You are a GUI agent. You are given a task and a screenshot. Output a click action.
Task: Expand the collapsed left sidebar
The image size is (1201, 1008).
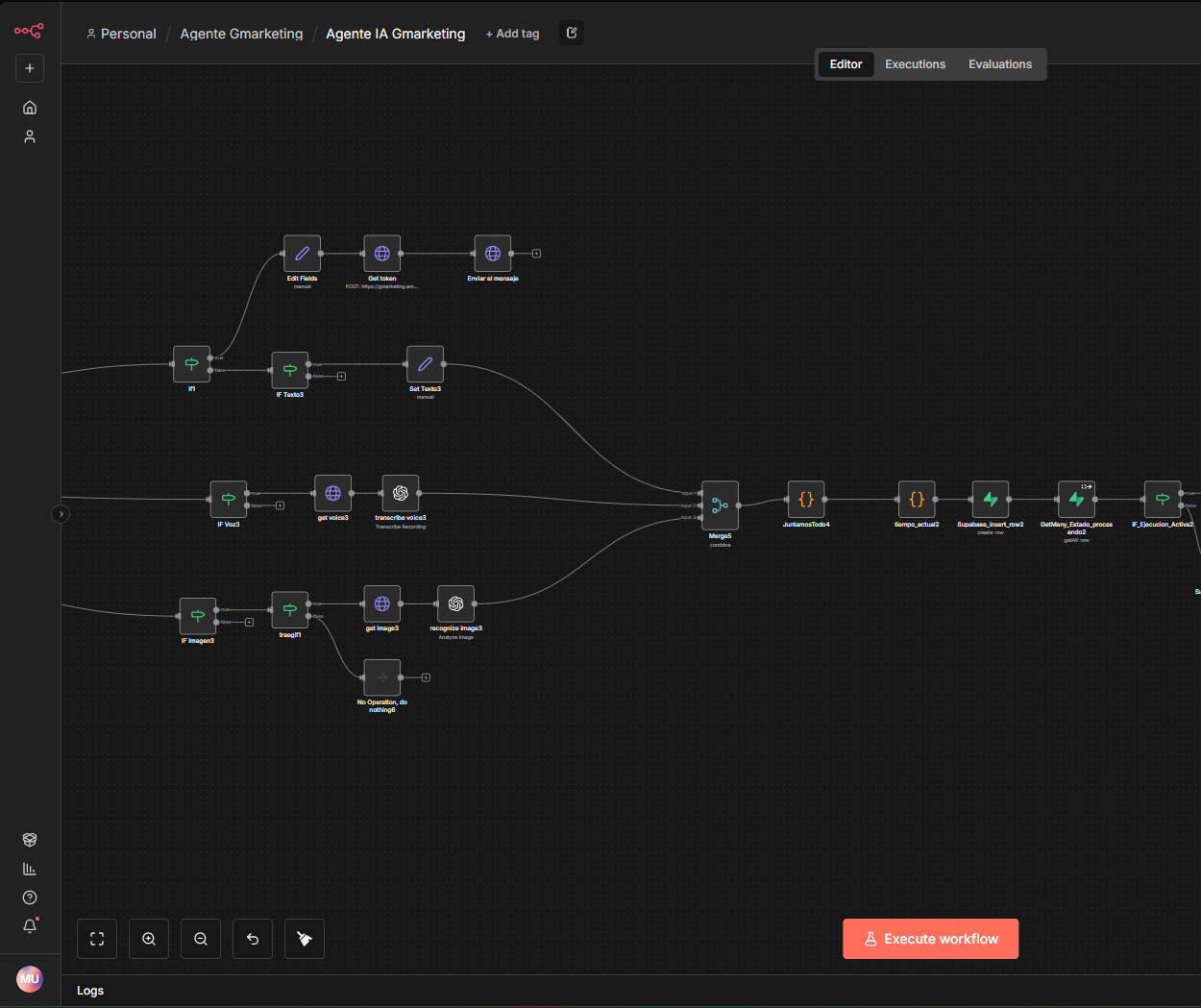pyautogui.click(x=61, y=514)
